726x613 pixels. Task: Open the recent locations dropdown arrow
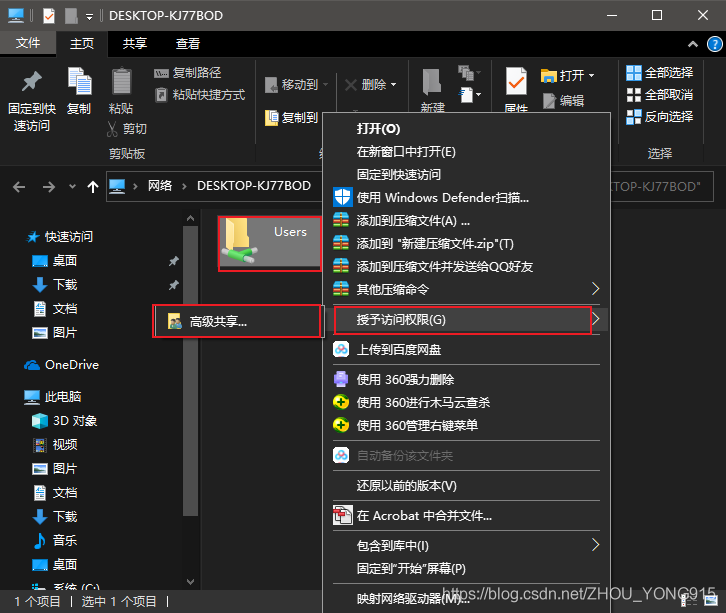tap(72, 187)
